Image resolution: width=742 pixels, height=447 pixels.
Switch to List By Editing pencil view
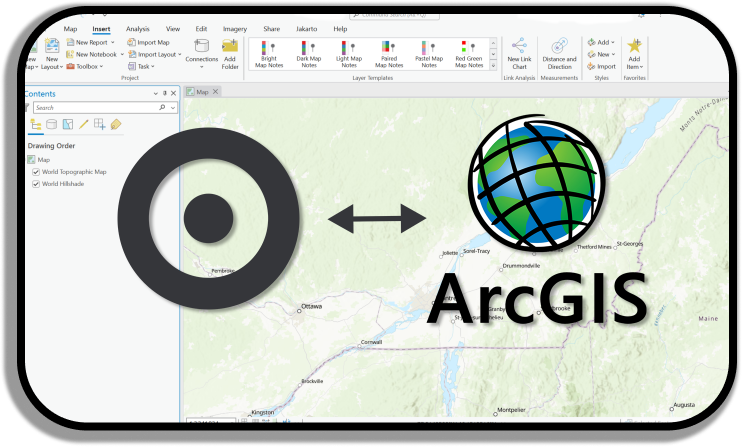pos(84,124)
